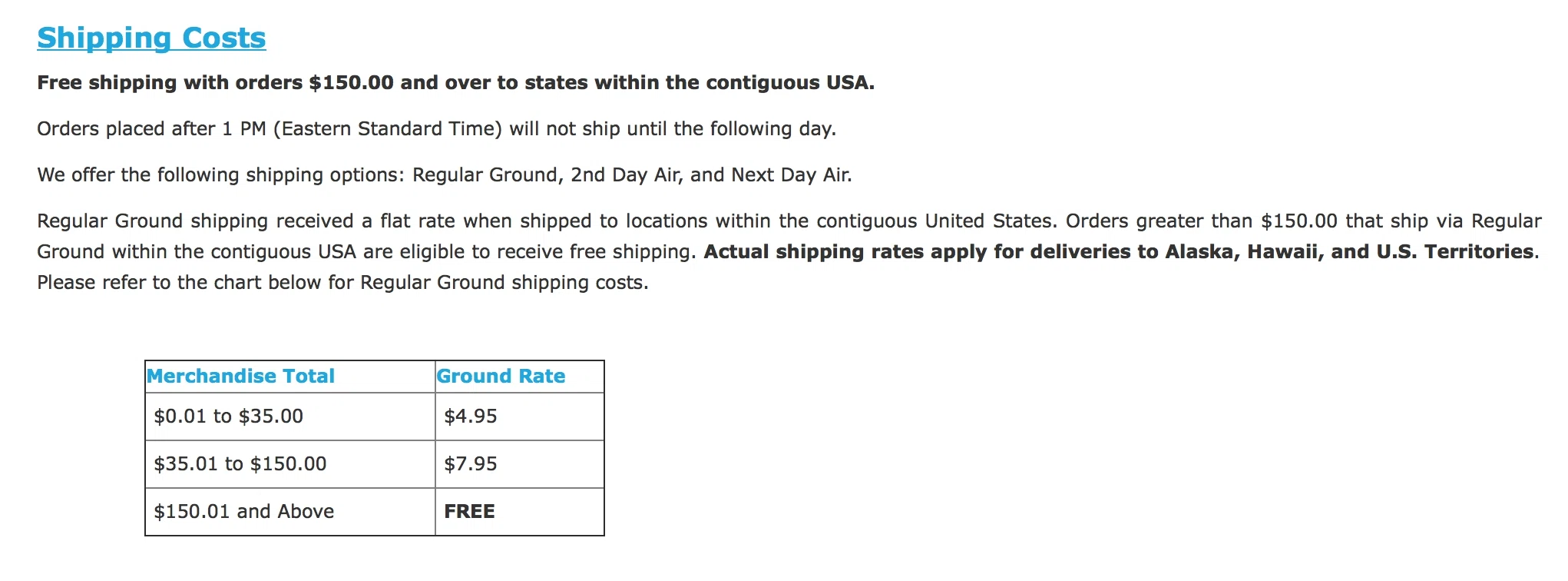Click the shipping options sentence
This screenshot has height=581, width=1568.
445,175
